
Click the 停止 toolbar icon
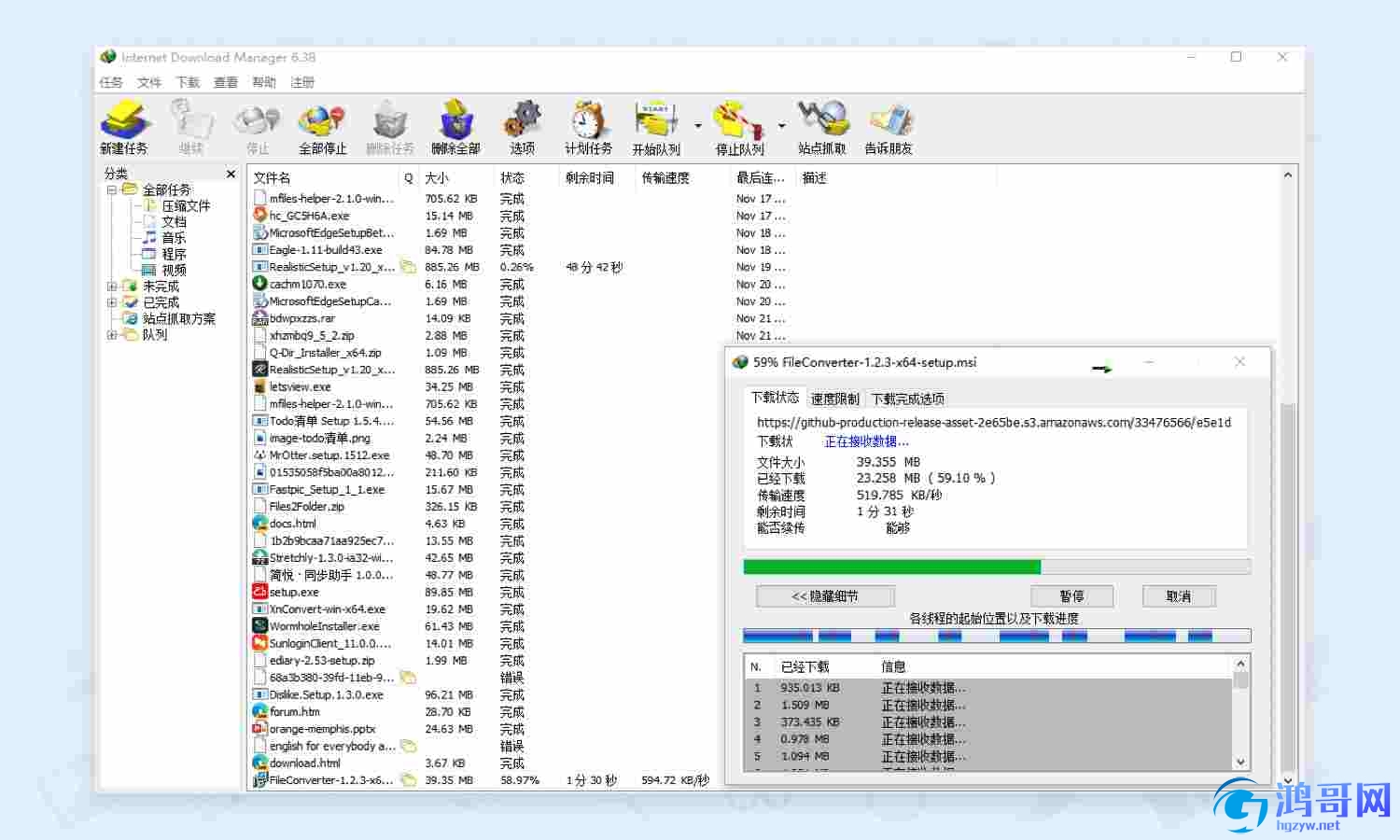[x=257, y=128]
